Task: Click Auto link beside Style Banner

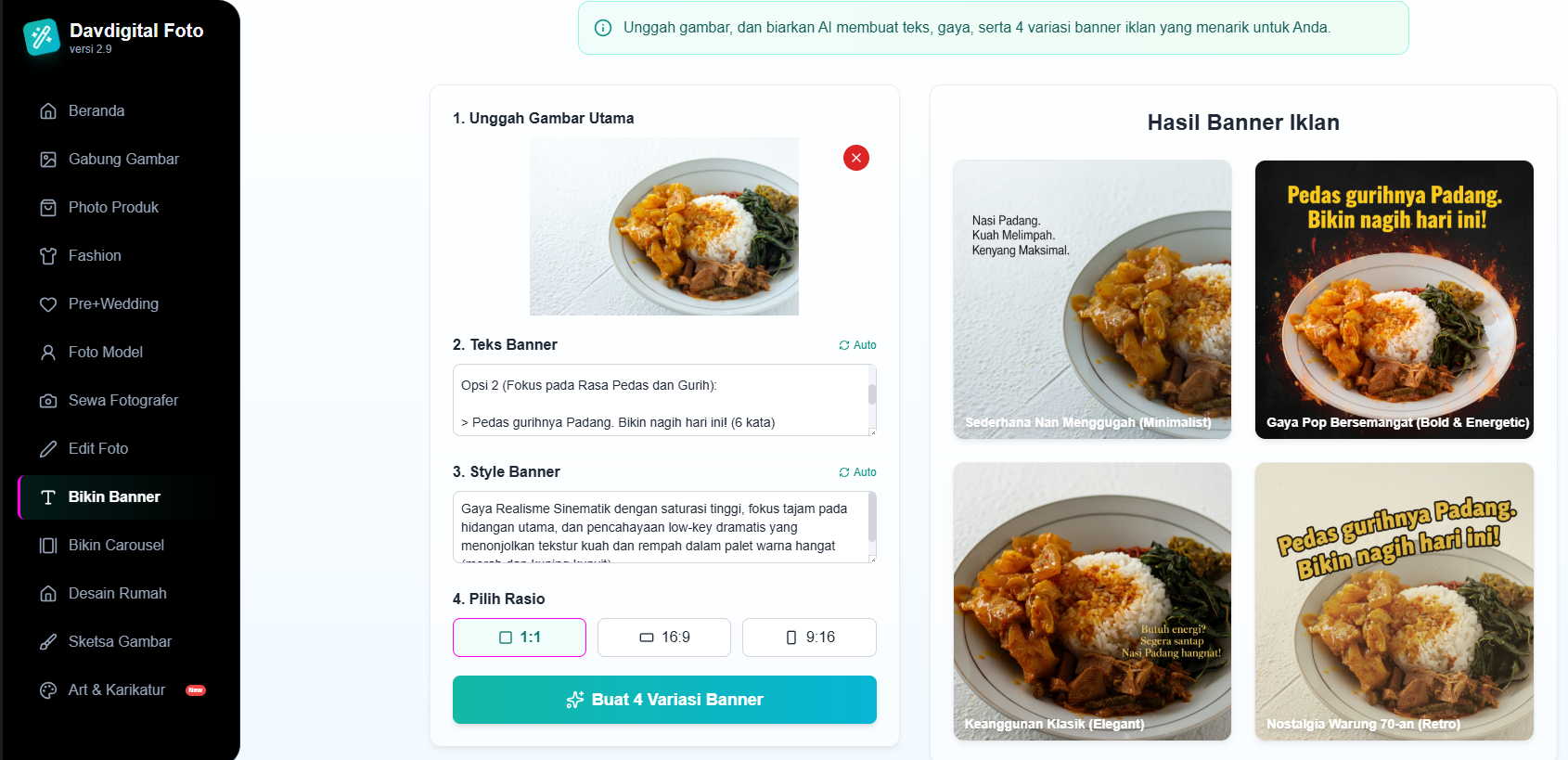Action: click(x=857, y=472)
